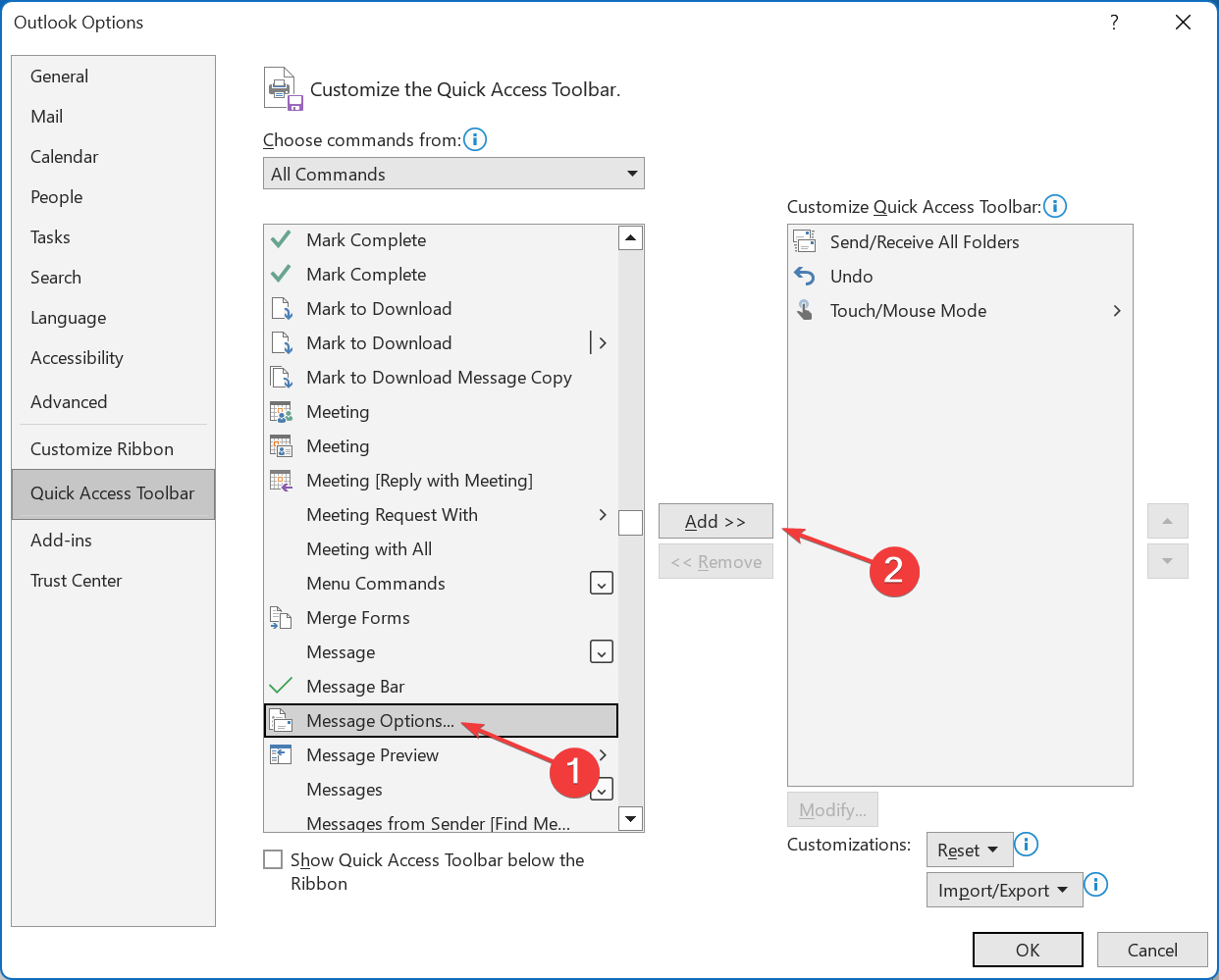The width and height of the screenshot is (1219, 980).
Task: Click the info icon next to Import/Export
Action: point(1095,884)
